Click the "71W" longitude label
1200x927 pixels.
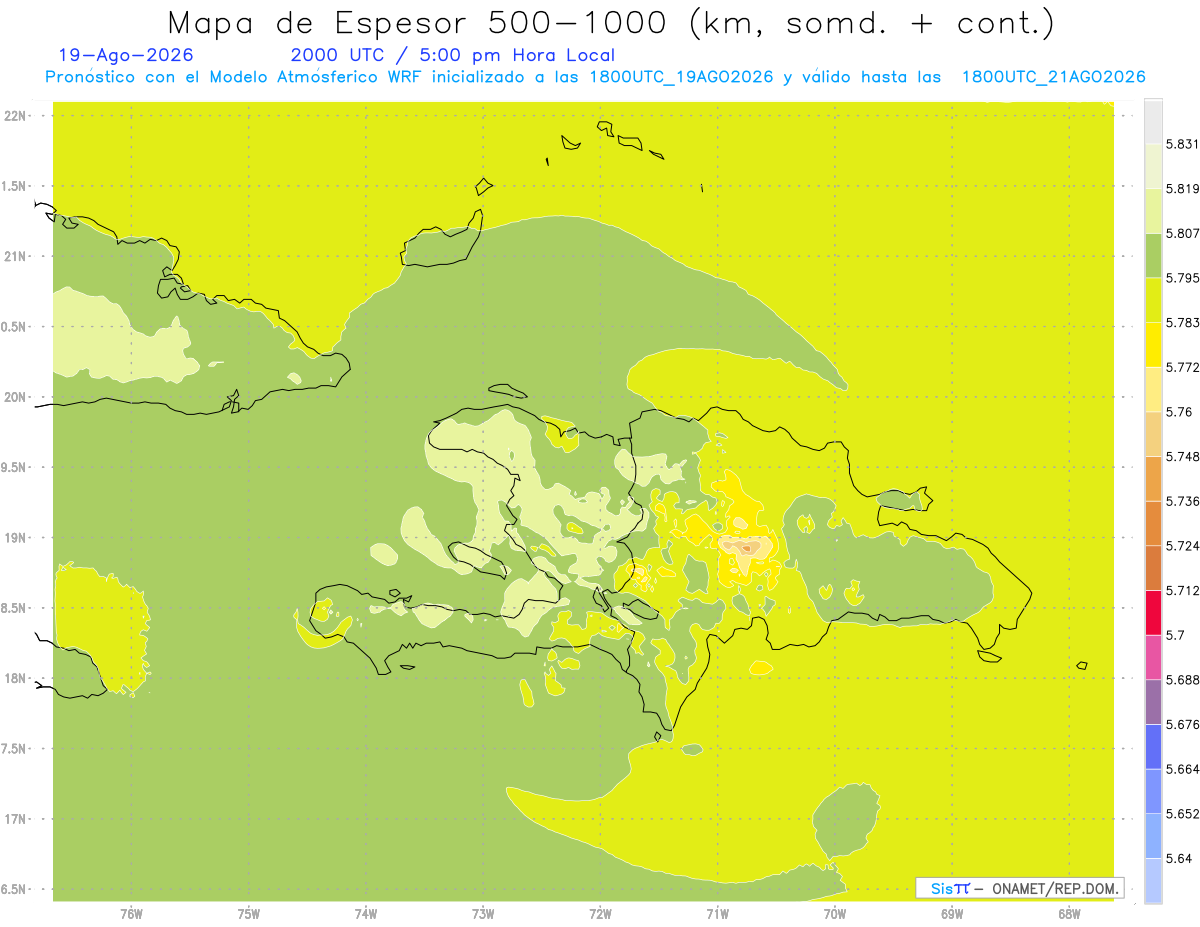click(x=717, y=914)
